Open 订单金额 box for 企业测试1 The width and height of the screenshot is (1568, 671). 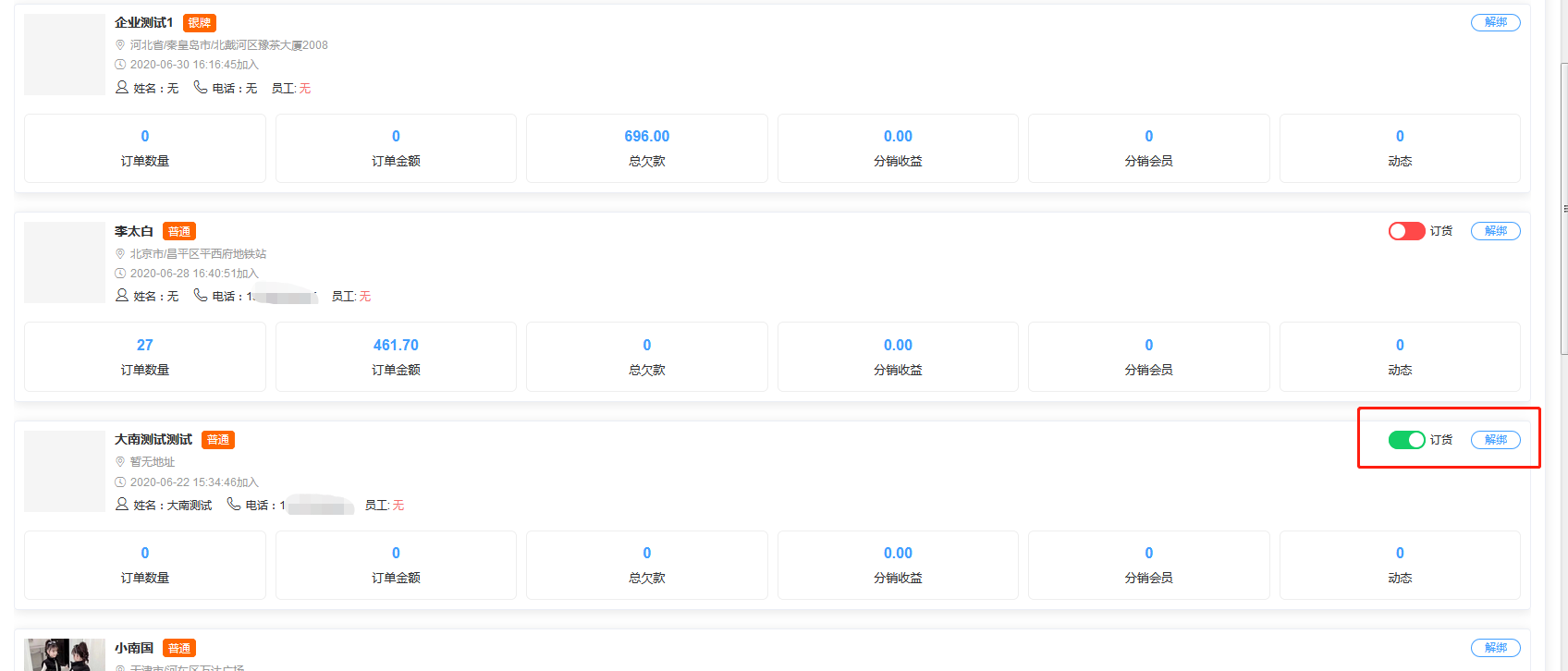396,148
